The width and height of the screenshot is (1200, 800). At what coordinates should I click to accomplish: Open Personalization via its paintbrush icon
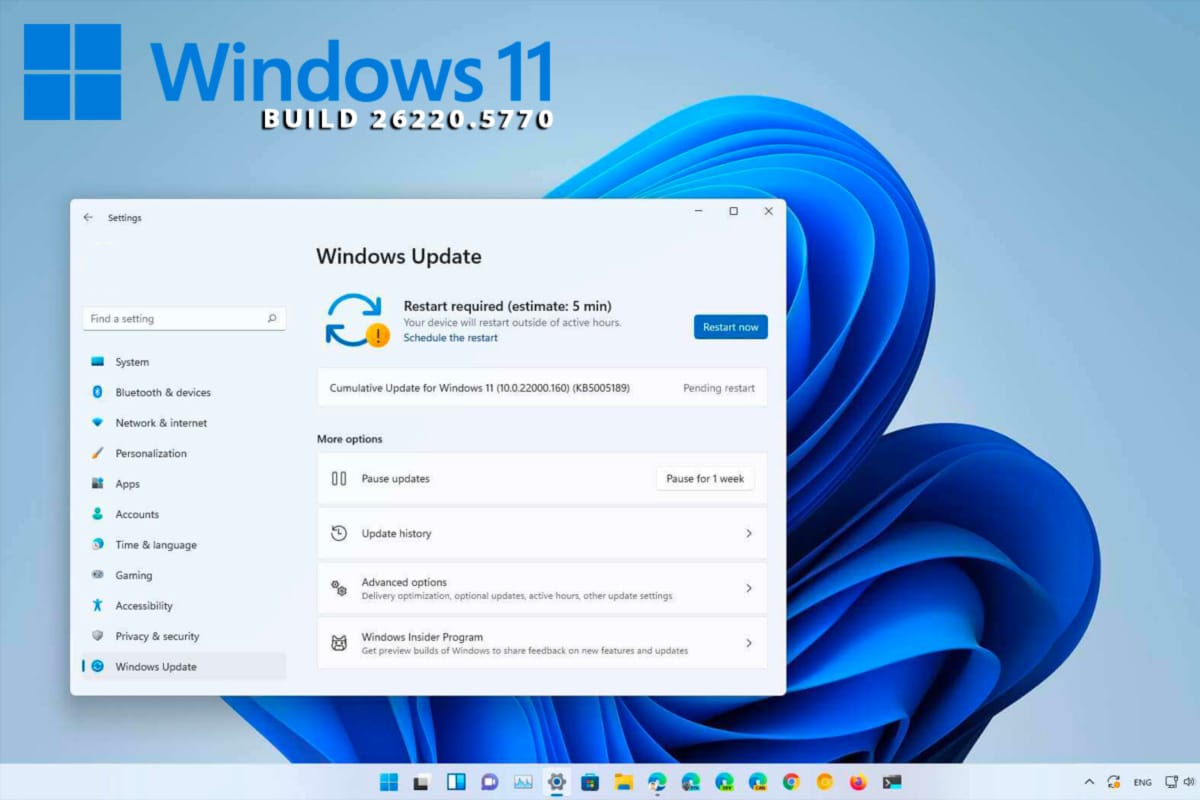coord(97,453)
